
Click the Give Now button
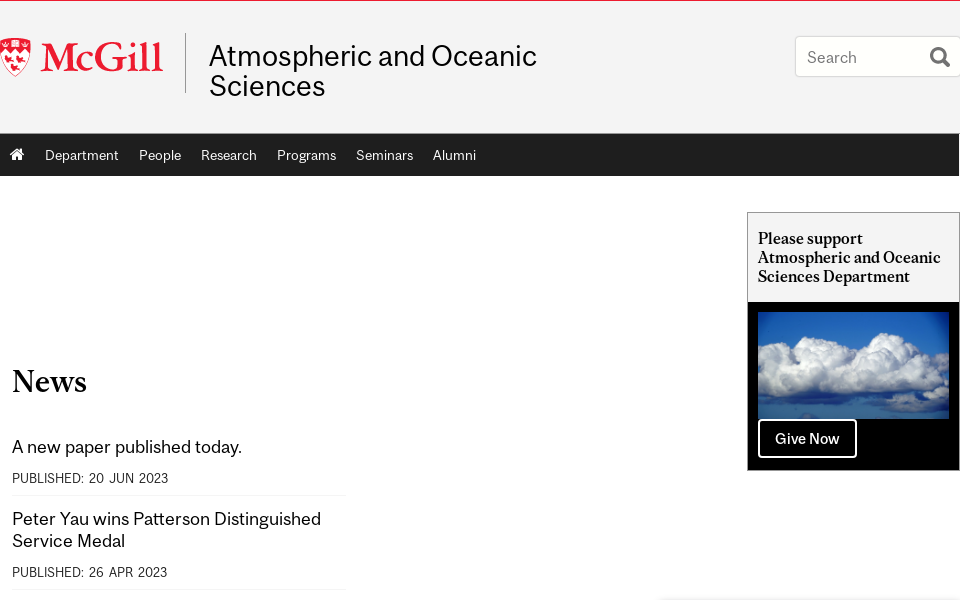tap(807, 438)
